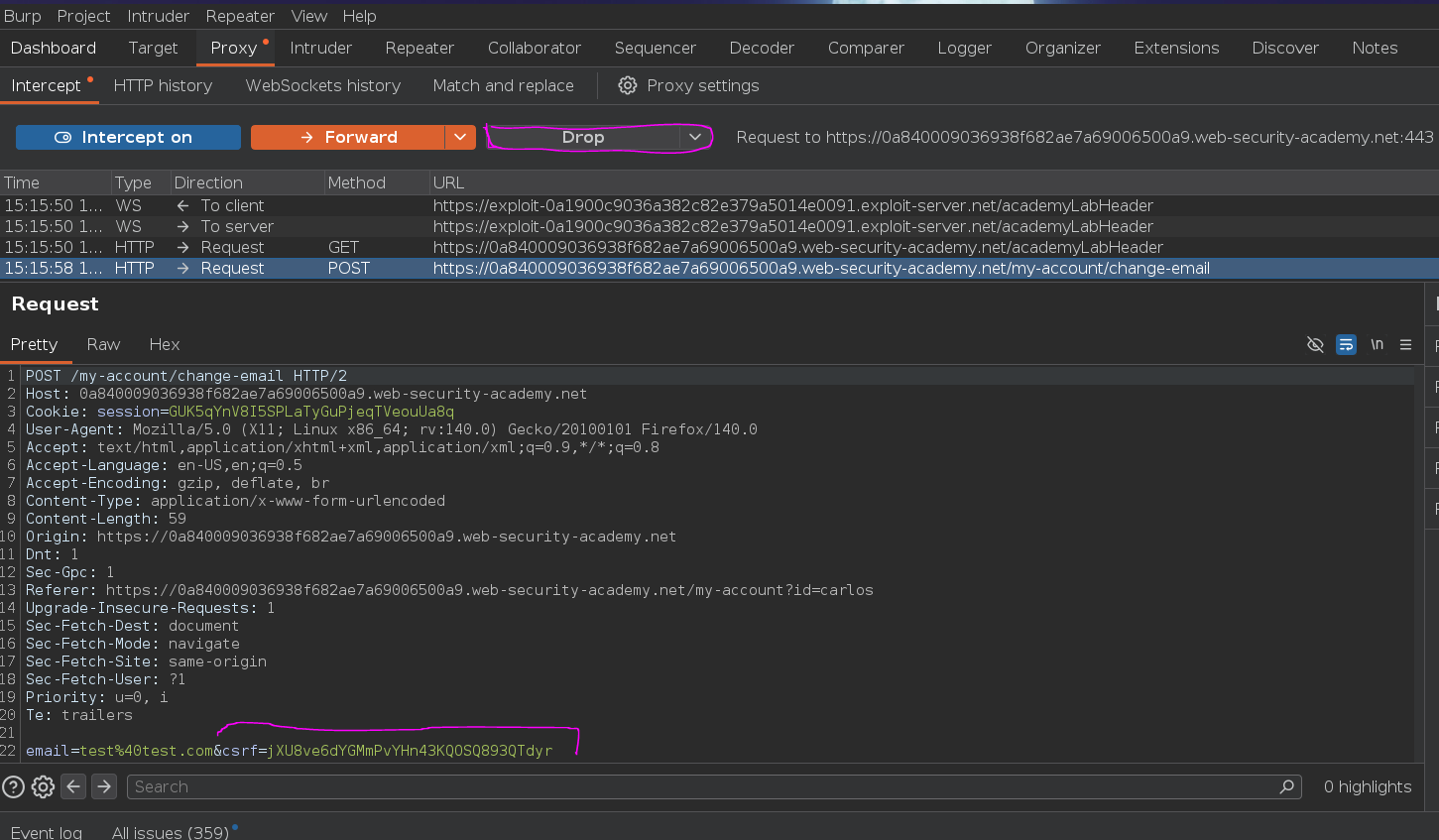Image resolution: width=1439 pixels, height=840 pixels.
Task: Open the Event log
Action: [47, 832]
